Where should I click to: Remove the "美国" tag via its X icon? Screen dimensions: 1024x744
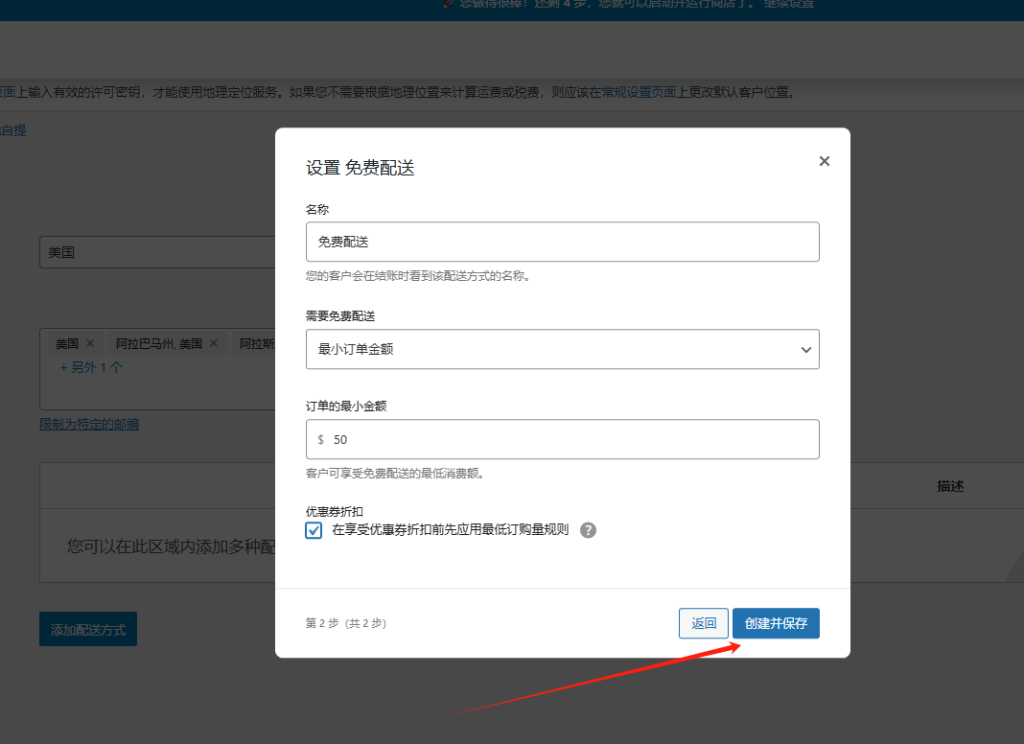click(90, 343)
